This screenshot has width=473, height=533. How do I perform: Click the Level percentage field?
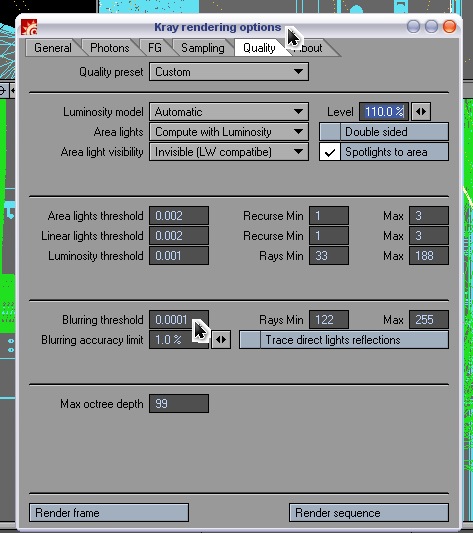pos(384,112)
